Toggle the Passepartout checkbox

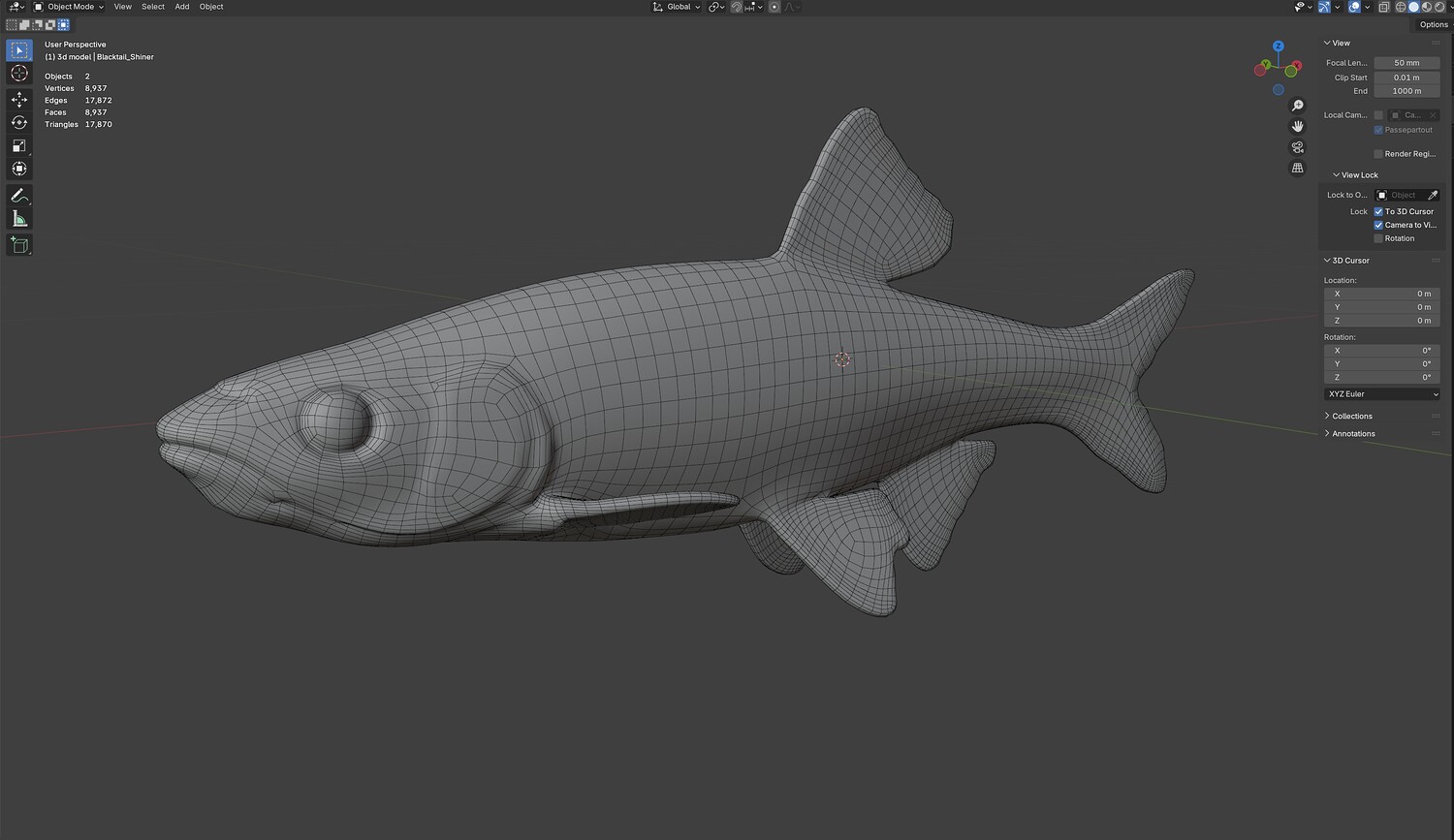(1378, 130)
